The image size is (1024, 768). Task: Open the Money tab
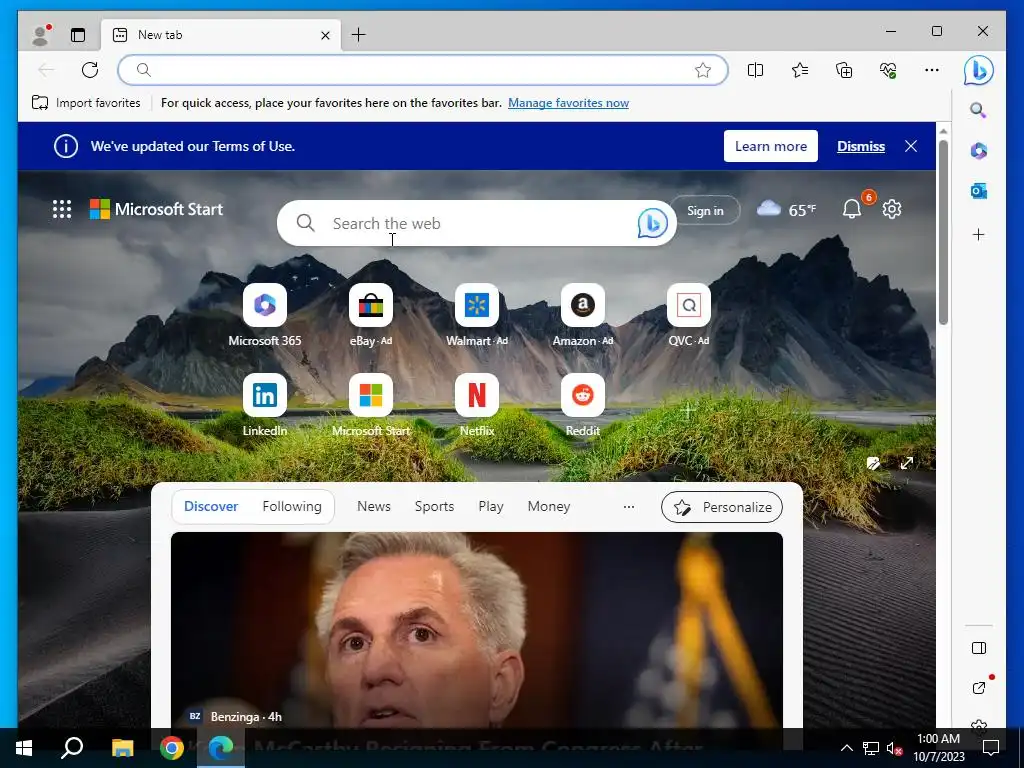pyautogui.click(x=549, y=507)
